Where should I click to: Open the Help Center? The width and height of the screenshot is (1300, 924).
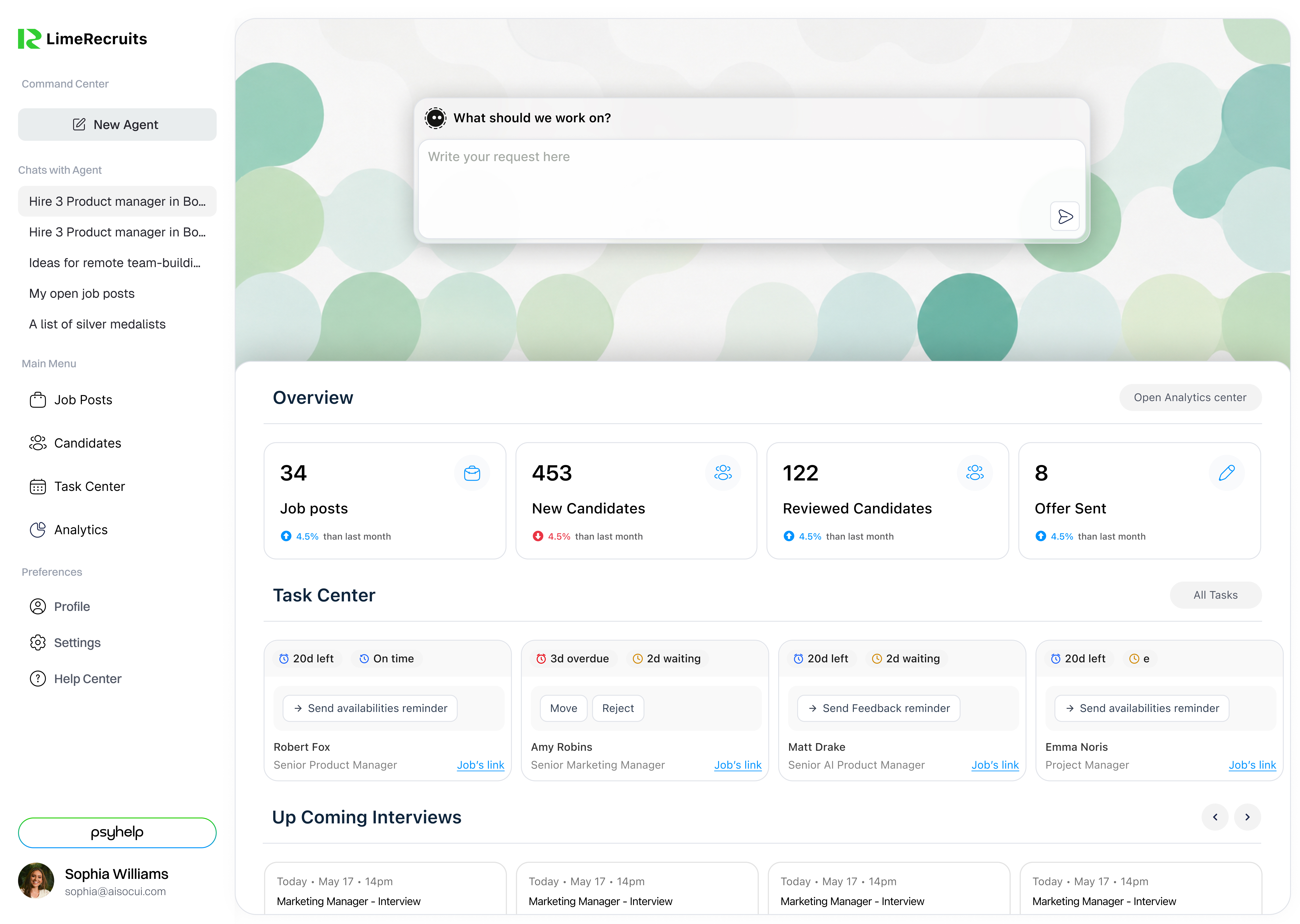[x=75, y=679]
